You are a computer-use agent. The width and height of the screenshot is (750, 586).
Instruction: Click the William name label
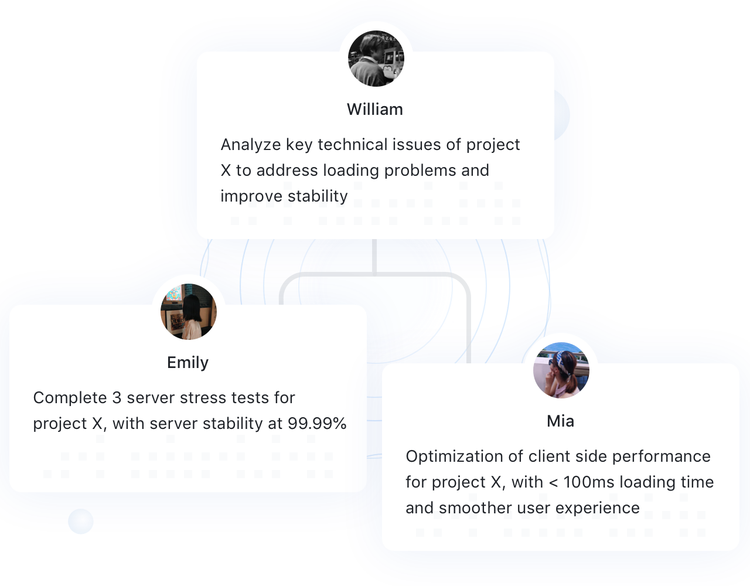point(375,109)
